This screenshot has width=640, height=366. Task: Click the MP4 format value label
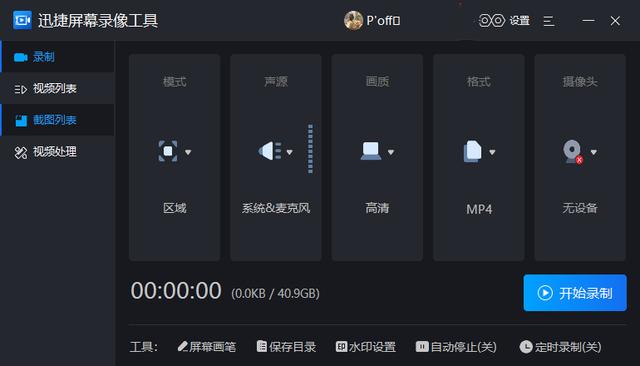point(479,209)
